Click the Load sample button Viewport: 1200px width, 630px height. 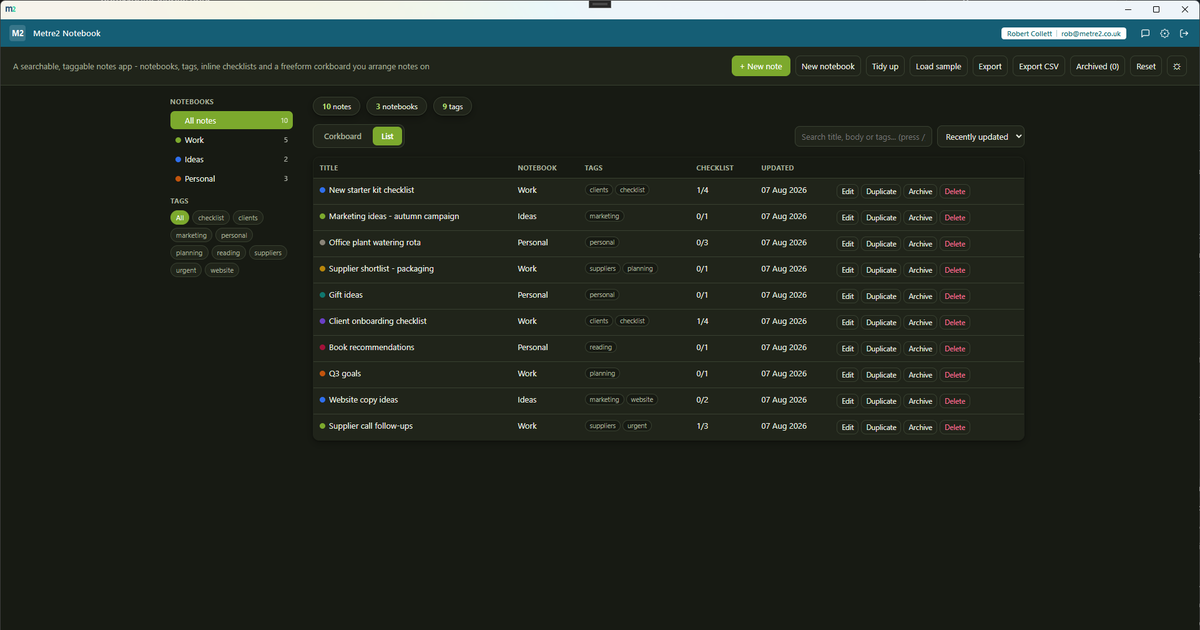[x=938, y=66]
